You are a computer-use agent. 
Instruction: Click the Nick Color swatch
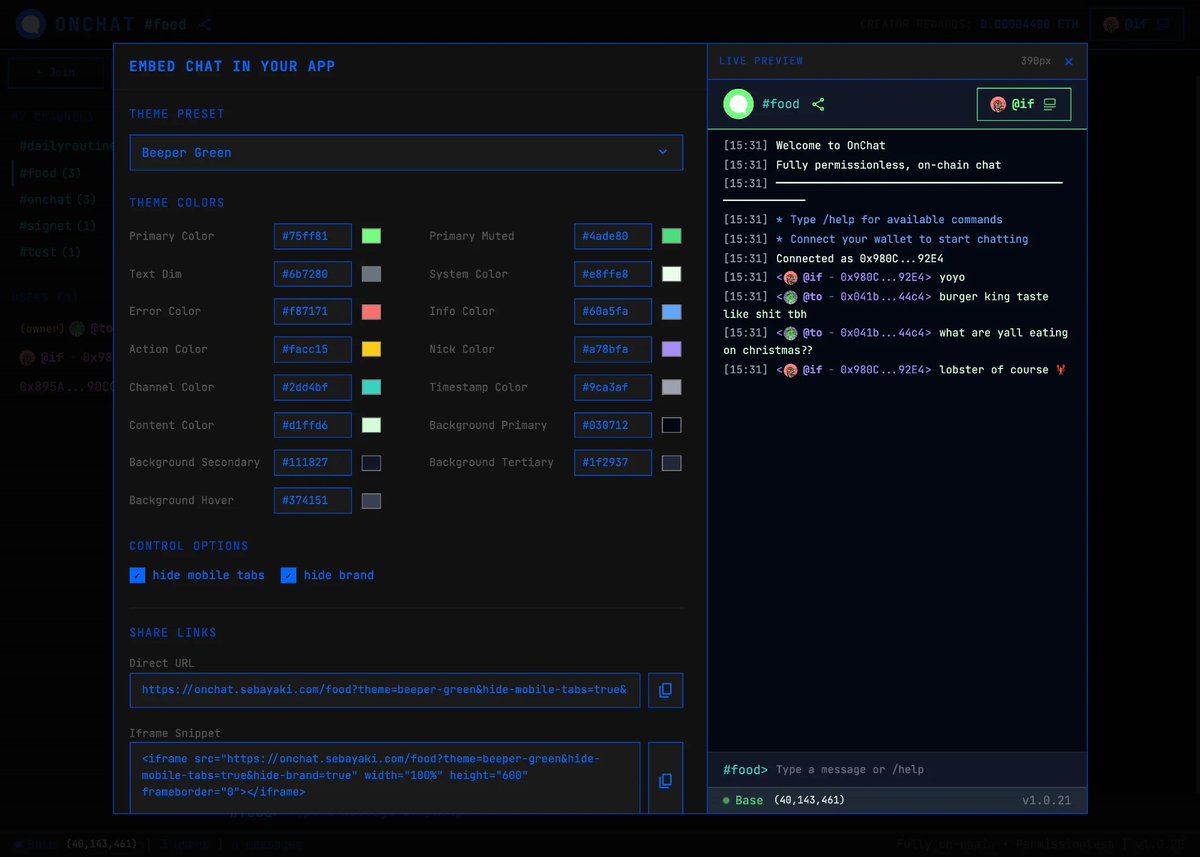pyautogui.click(x=671, y=349)
